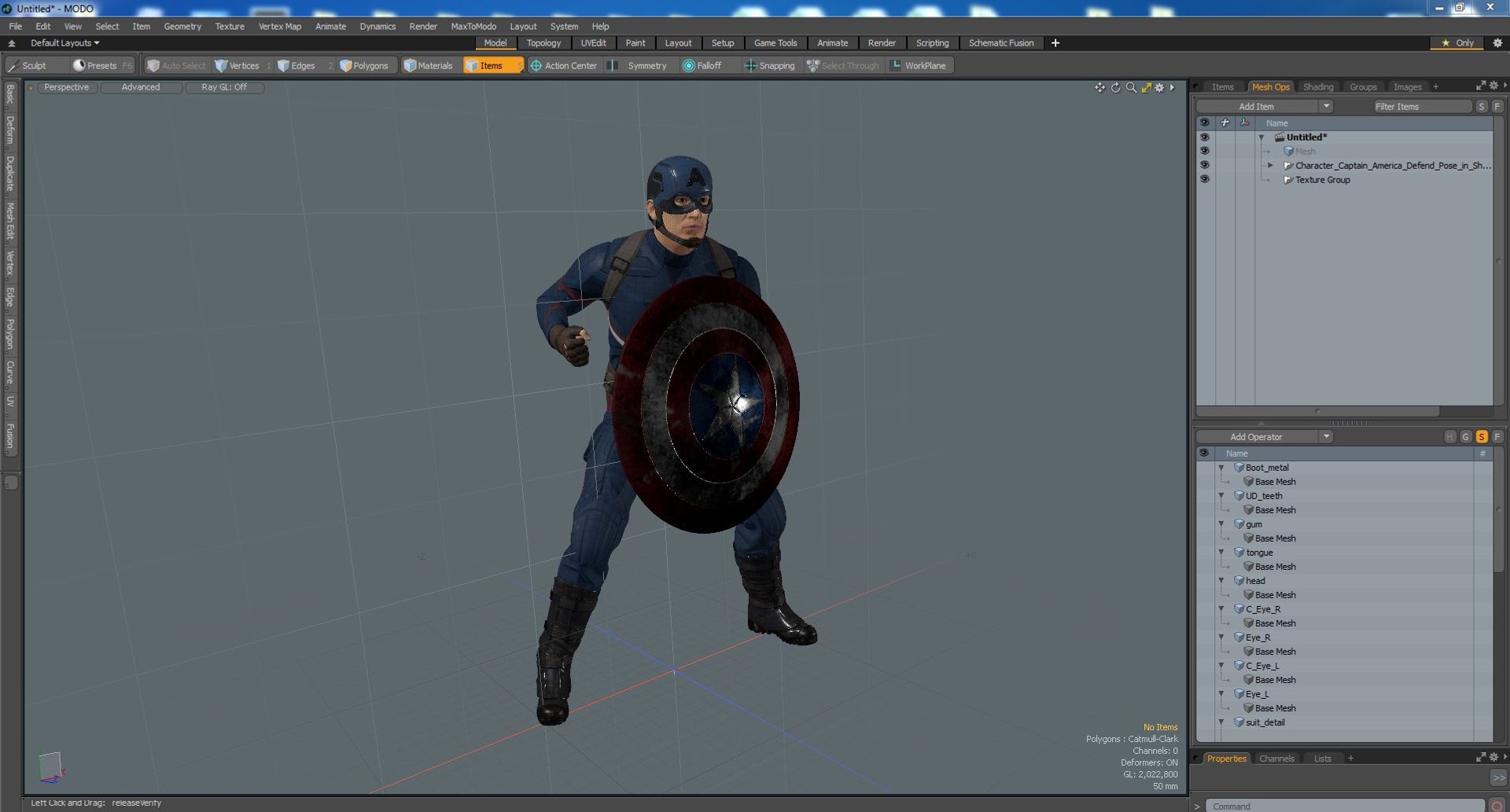The height and width of the screenshot is (812, 1510).
Task: Expand the Items list panel to full size
Action: pos(1481,86)
